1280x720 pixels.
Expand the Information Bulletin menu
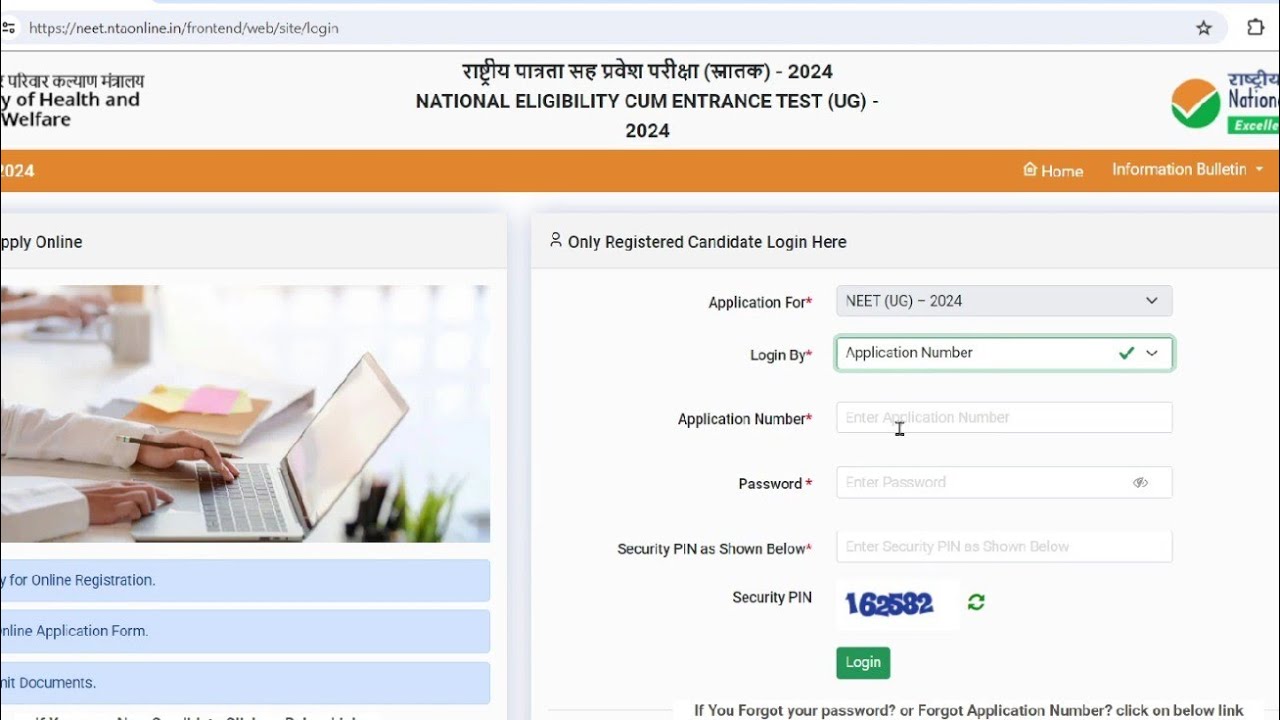tap(1188, 170)
